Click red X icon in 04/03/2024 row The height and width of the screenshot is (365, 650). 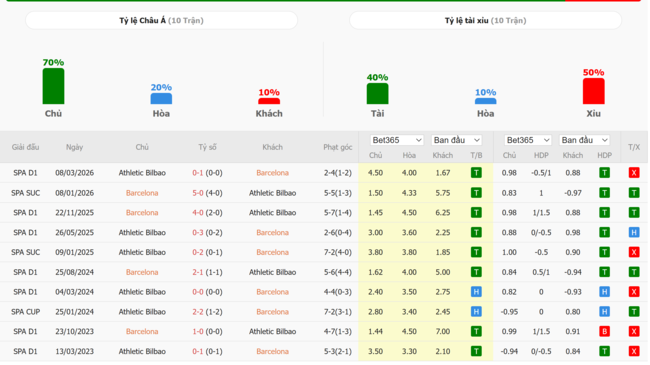634,292
